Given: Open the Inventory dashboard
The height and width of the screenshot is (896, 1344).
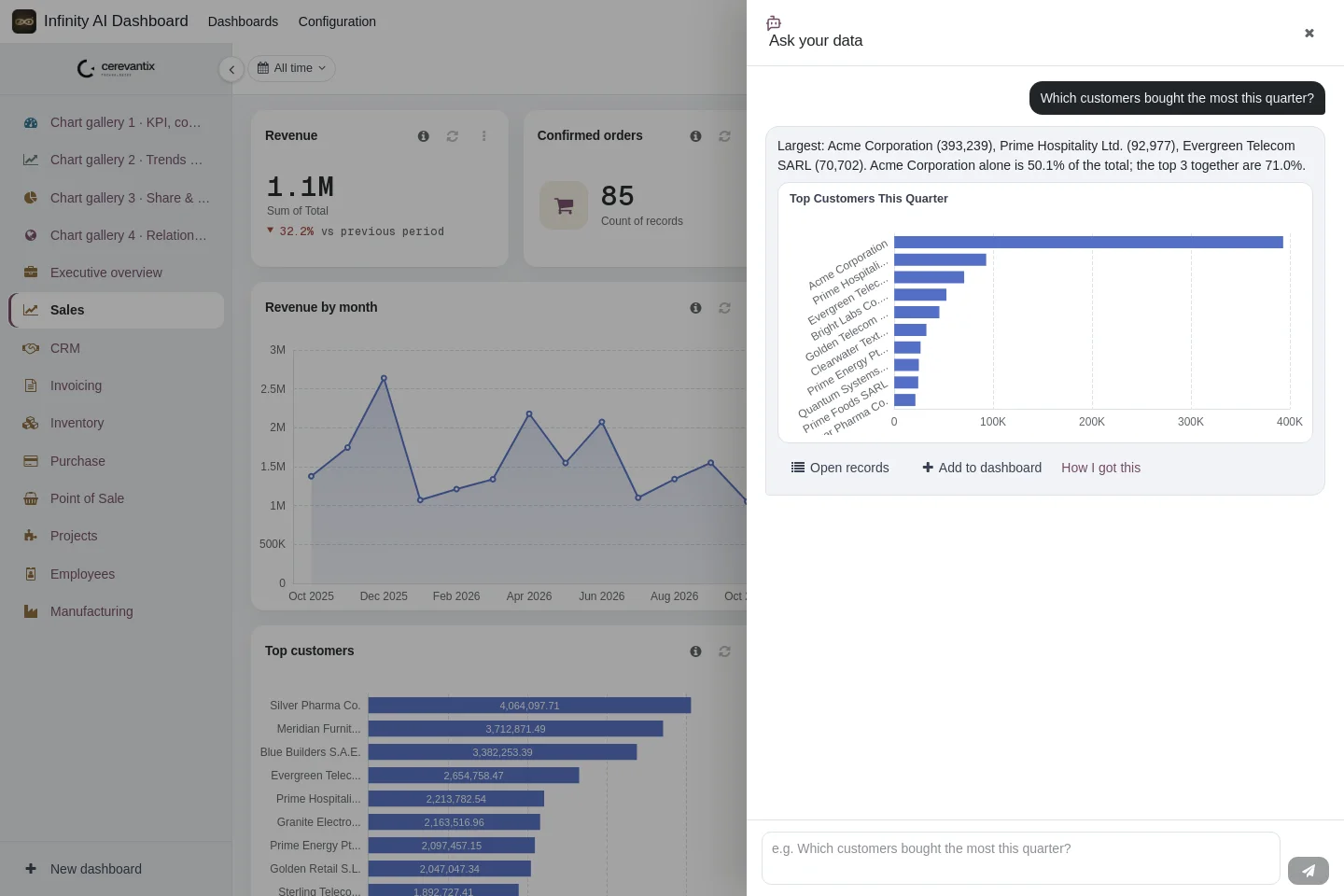Looking at the screenshot, I should coord(116,423).
